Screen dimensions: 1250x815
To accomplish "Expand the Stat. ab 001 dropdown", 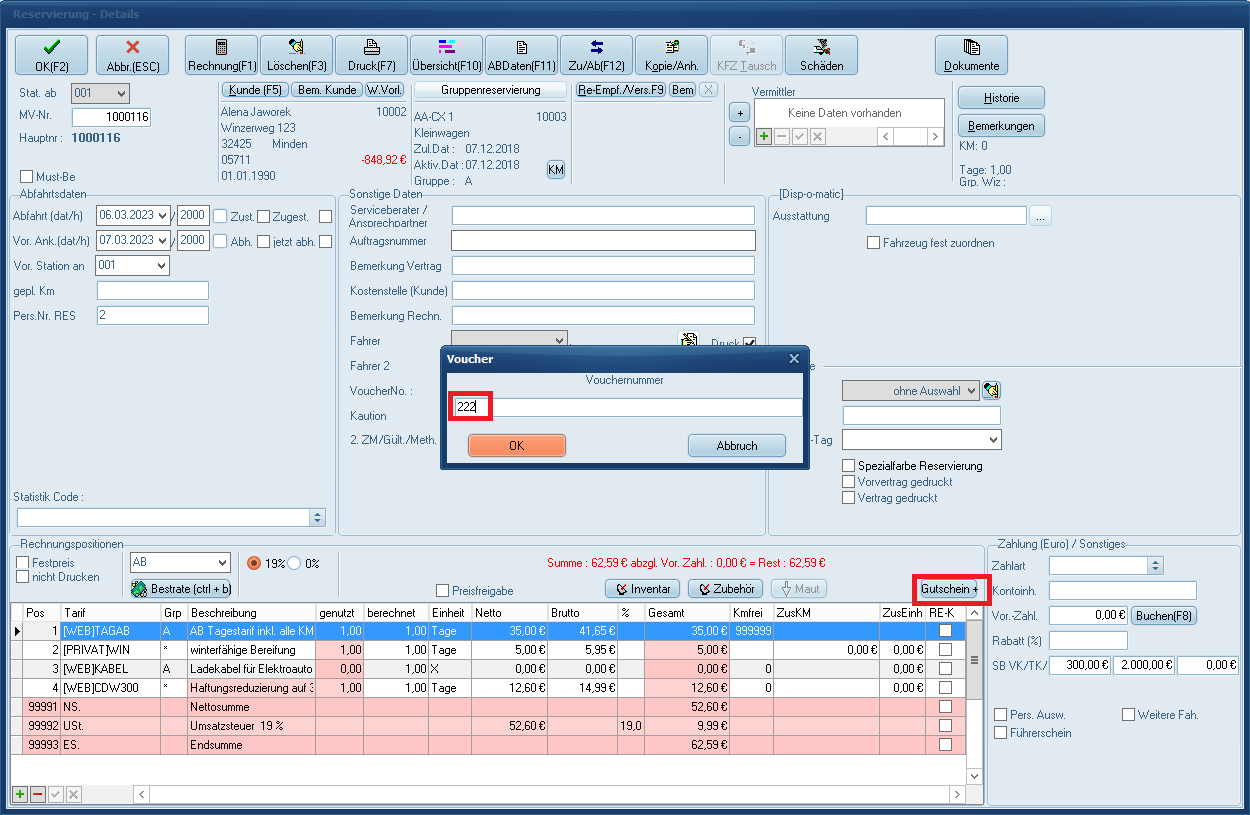I will point(122,93).
